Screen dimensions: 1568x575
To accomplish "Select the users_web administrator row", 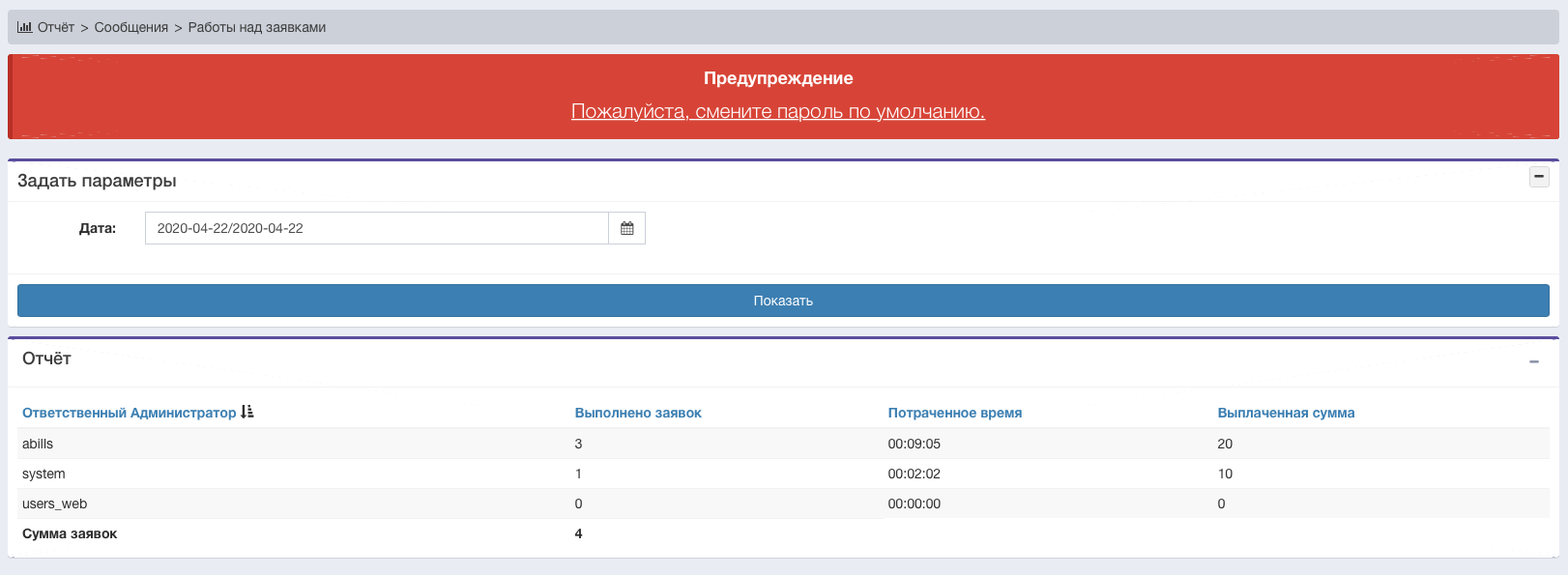I will (x=54, y=503).
